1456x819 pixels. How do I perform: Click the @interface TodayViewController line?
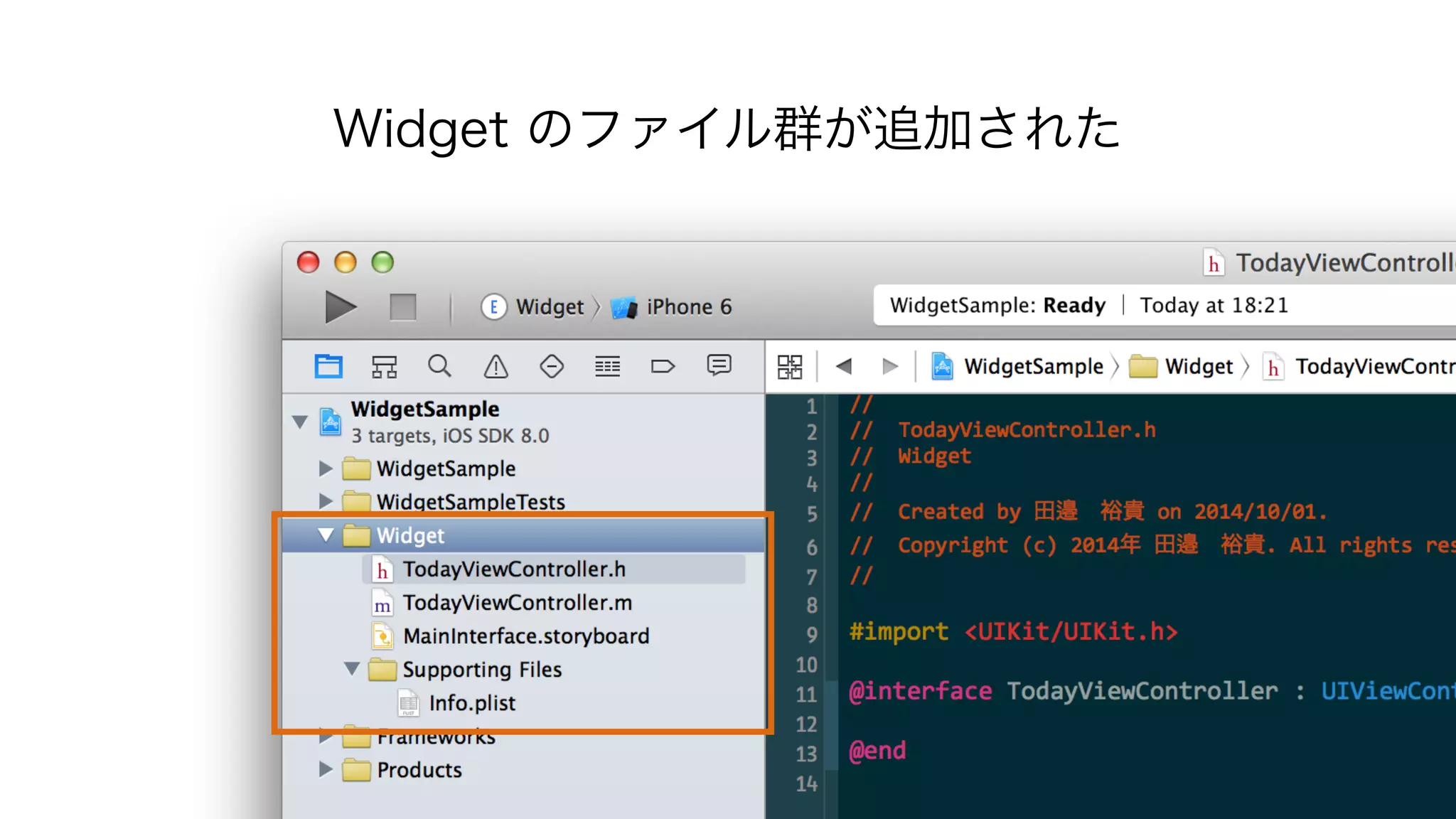pyautogui.click(x=1152, y=691)
